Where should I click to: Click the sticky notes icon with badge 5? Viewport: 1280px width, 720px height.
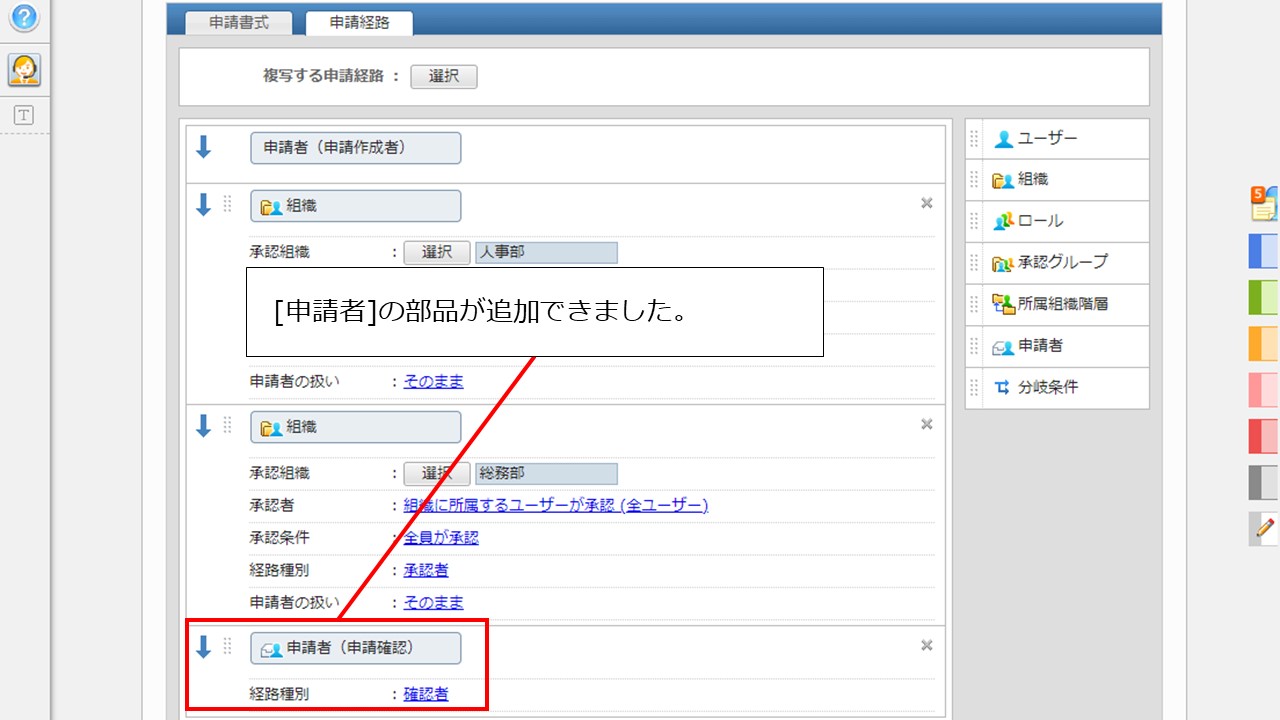tap(1264, 204)
